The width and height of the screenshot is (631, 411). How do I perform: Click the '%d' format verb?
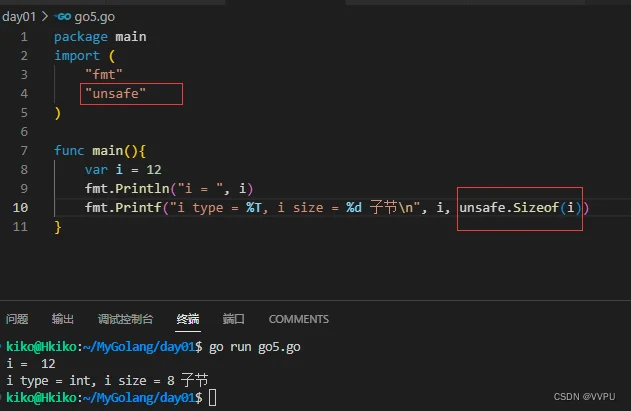pyautogui.click(x=354, y=207)
